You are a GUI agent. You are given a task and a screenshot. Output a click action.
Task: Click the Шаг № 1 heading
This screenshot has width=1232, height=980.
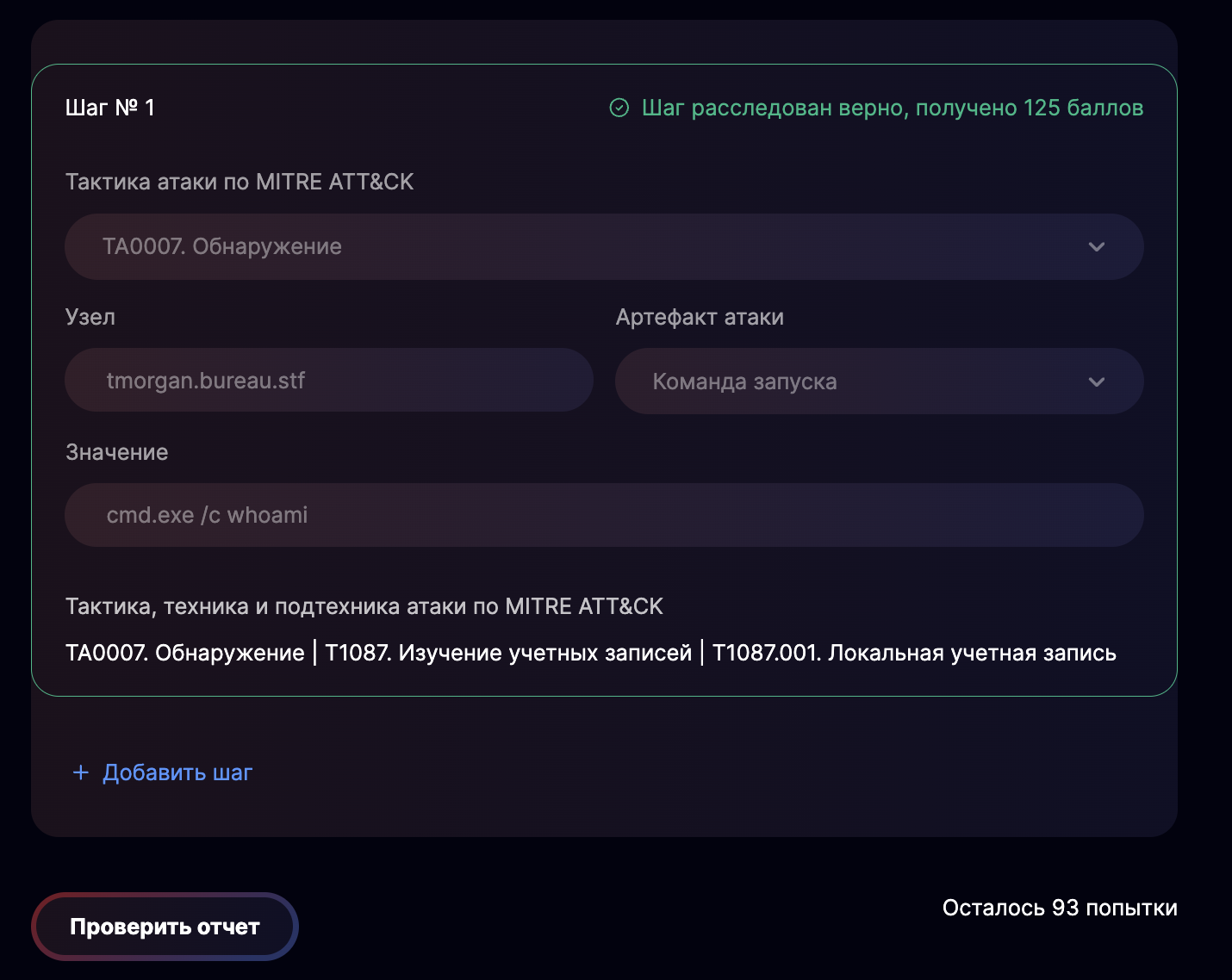[x=110, y=108]
